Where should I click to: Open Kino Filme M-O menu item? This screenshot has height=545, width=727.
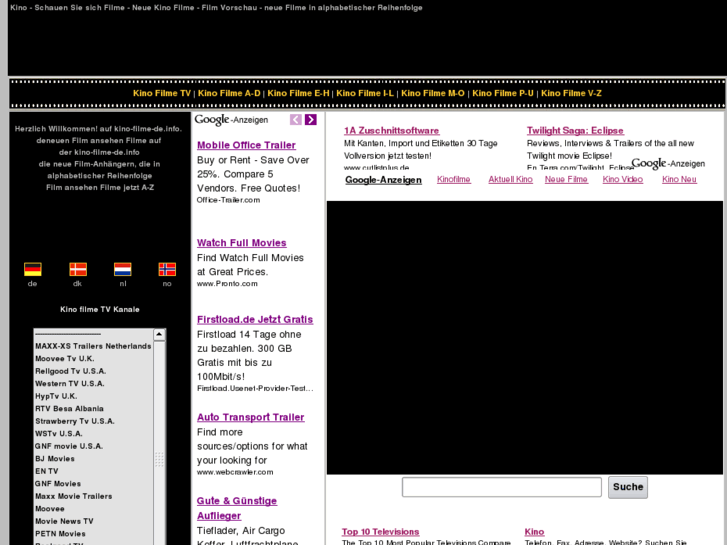pos(433,93)
